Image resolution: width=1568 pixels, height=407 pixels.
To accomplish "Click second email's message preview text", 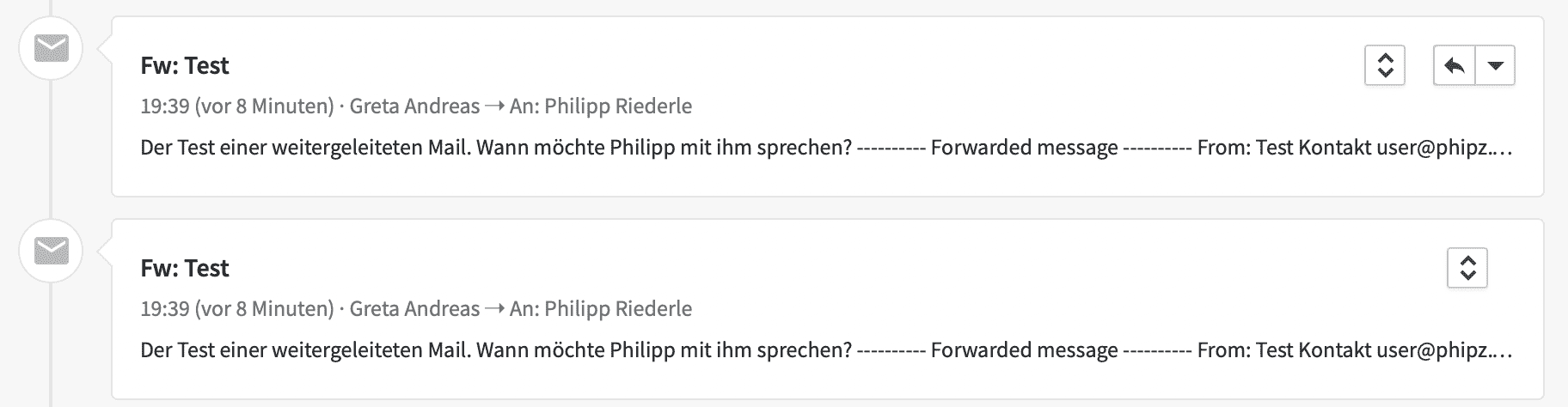I will 825,350.
